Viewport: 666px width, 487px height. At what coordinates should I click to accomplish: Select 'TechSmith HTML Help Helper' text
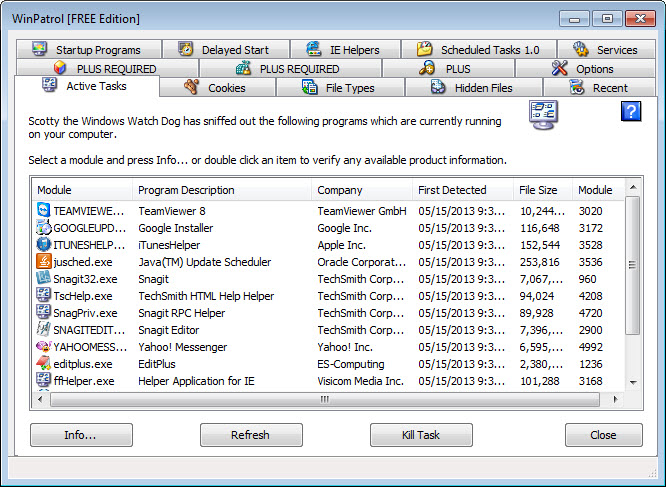pyautogui.click(x=206, y=296)
